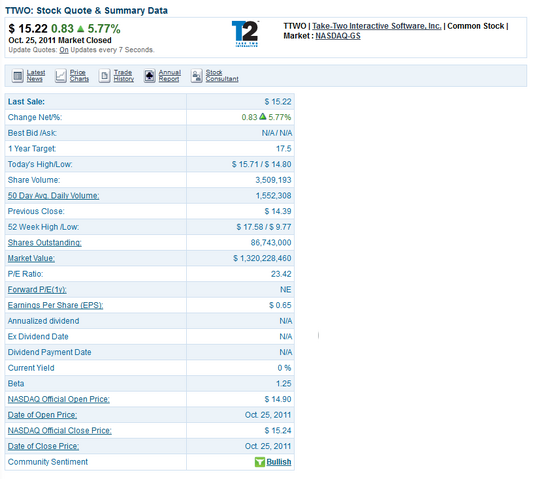Click NASDAQ Official Close Price link
Screen dimensions: 535x479
click(x=60, y=431)
